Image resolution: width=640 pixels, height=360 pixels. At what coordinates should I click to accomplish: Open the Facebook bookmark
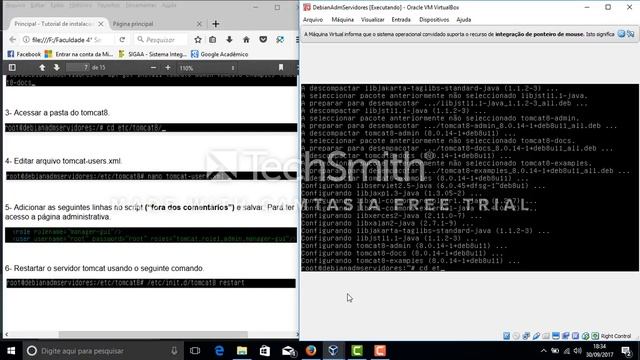pos(24,54)
